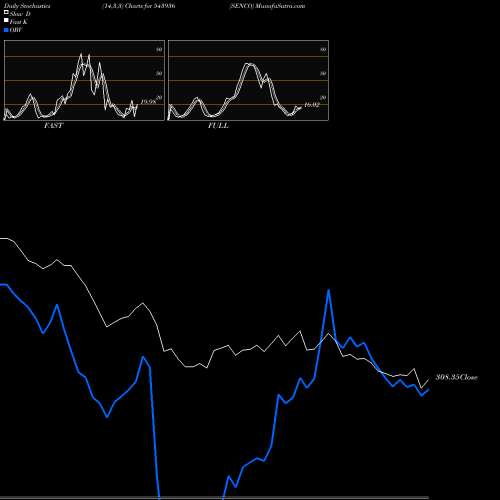Click the FAST stochastic chart peak

tap(81, 54)
